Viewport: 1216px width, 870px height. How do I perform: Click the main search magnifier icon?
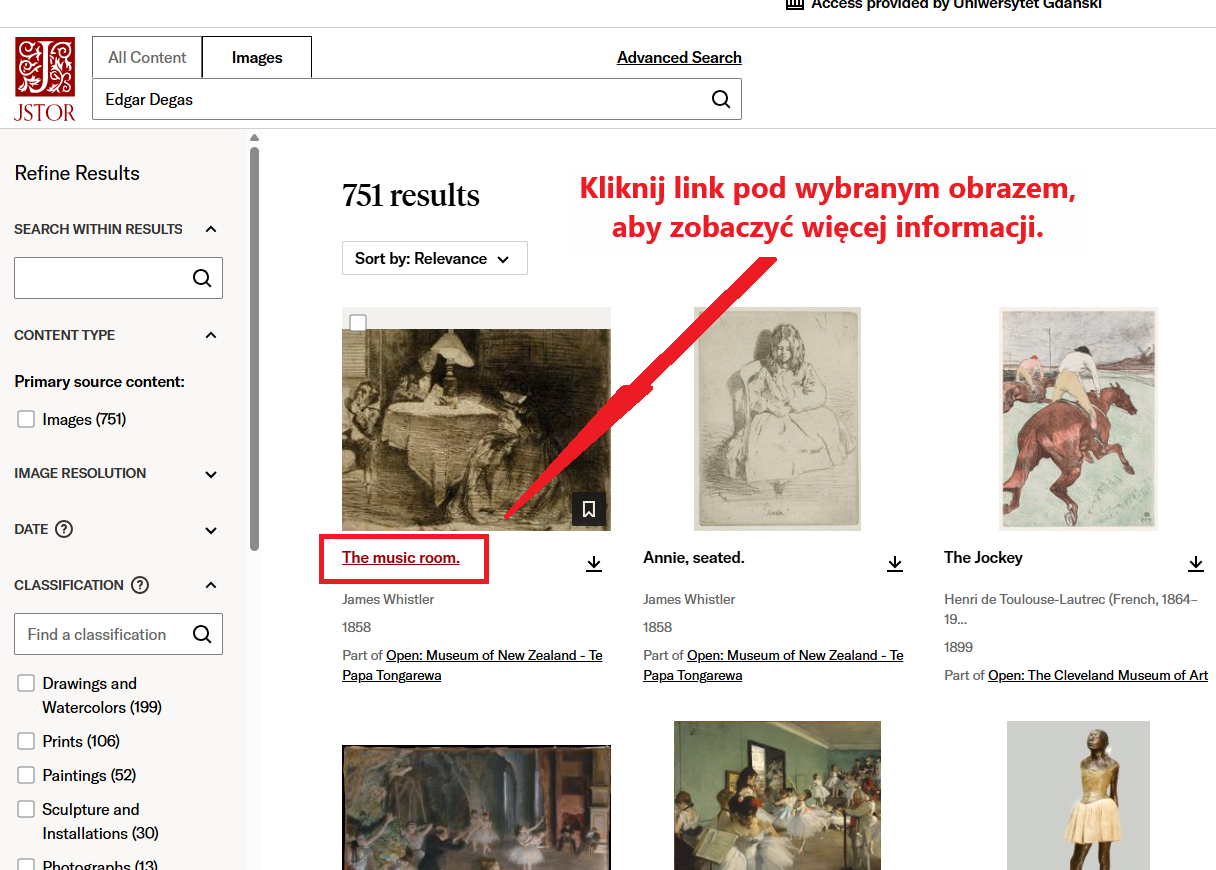(720, 99)
